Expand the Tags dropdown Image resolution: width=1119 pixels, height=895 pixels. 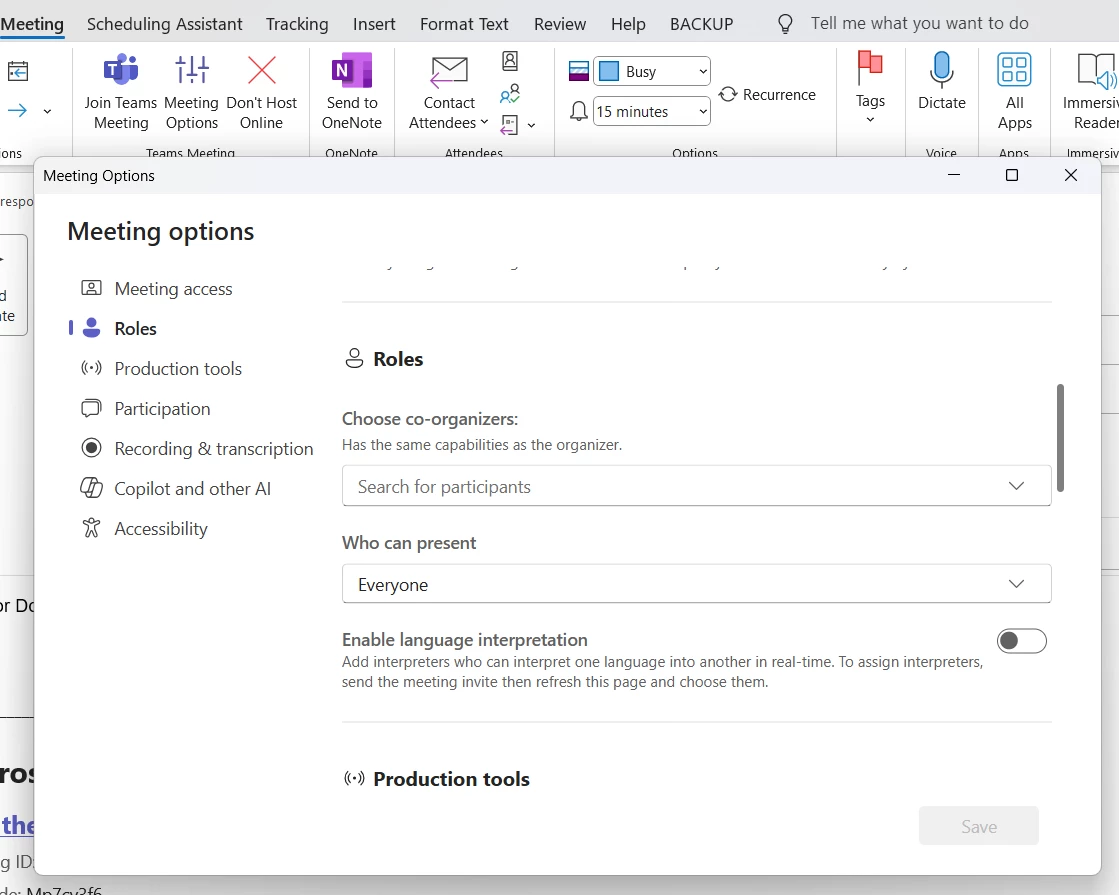870,91
